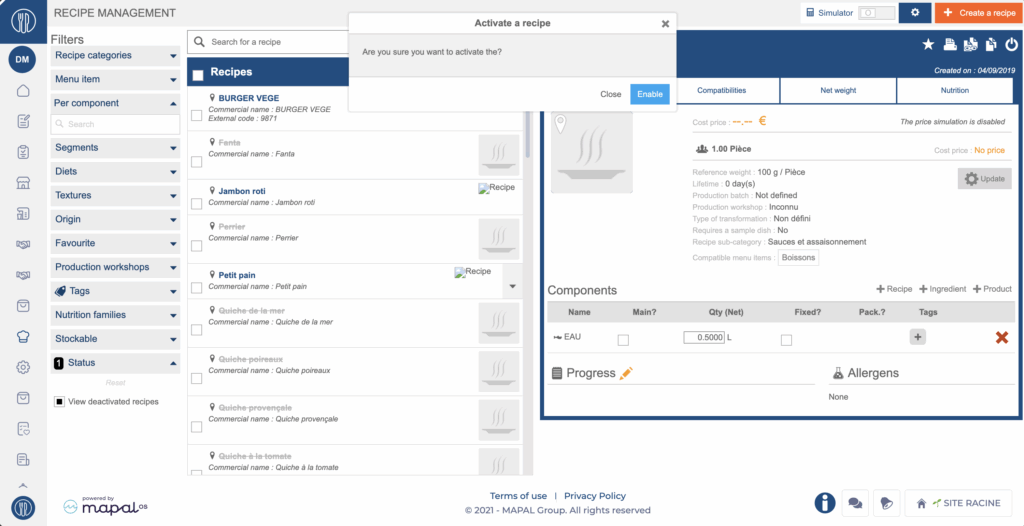
Task: Collapse the Per component filter
Action: 116,103
